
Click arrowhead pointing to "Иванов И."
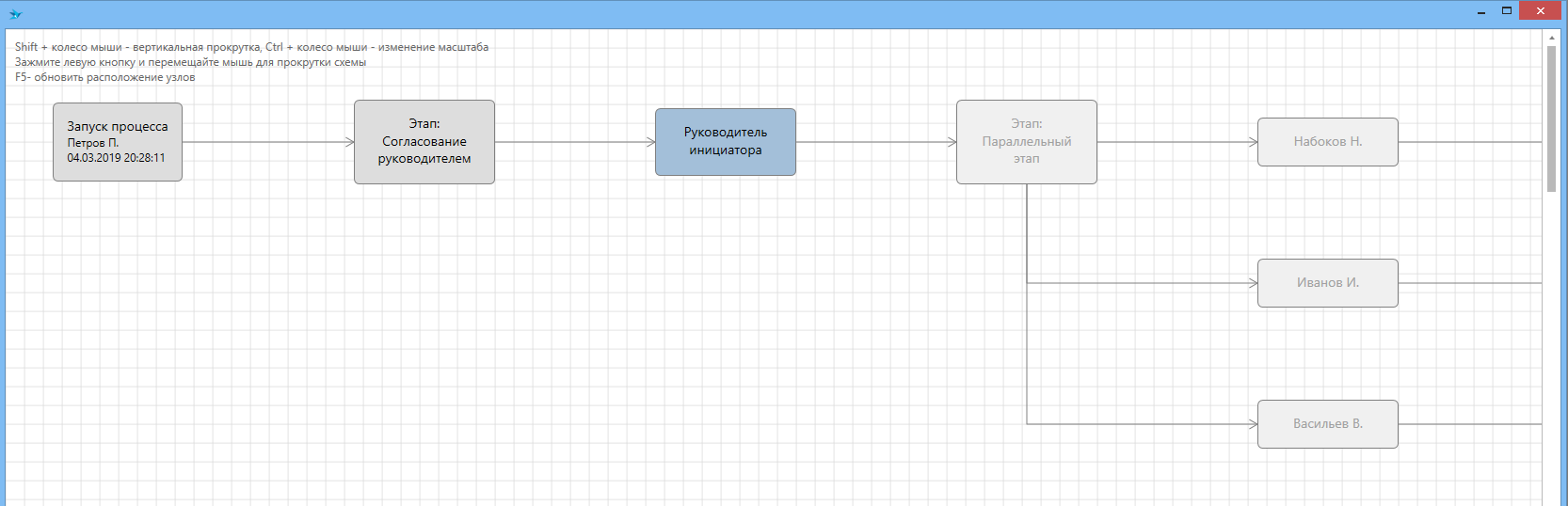click(x=1253, y=283)
